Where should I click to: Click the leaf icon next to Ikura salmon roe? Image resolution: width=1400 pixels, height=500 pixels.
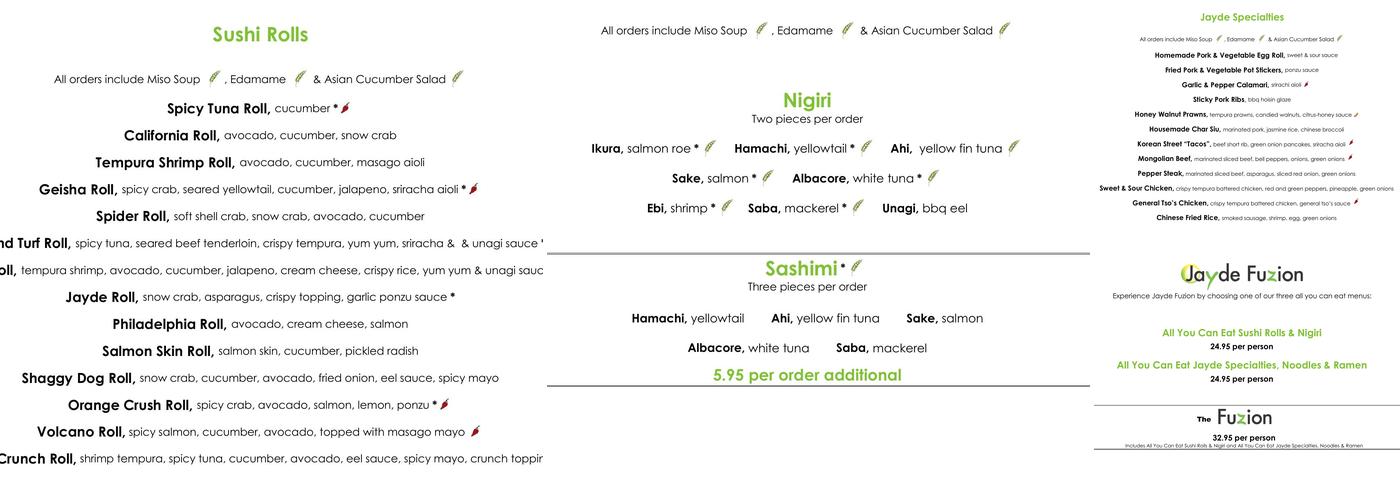[x=709, y=148]
